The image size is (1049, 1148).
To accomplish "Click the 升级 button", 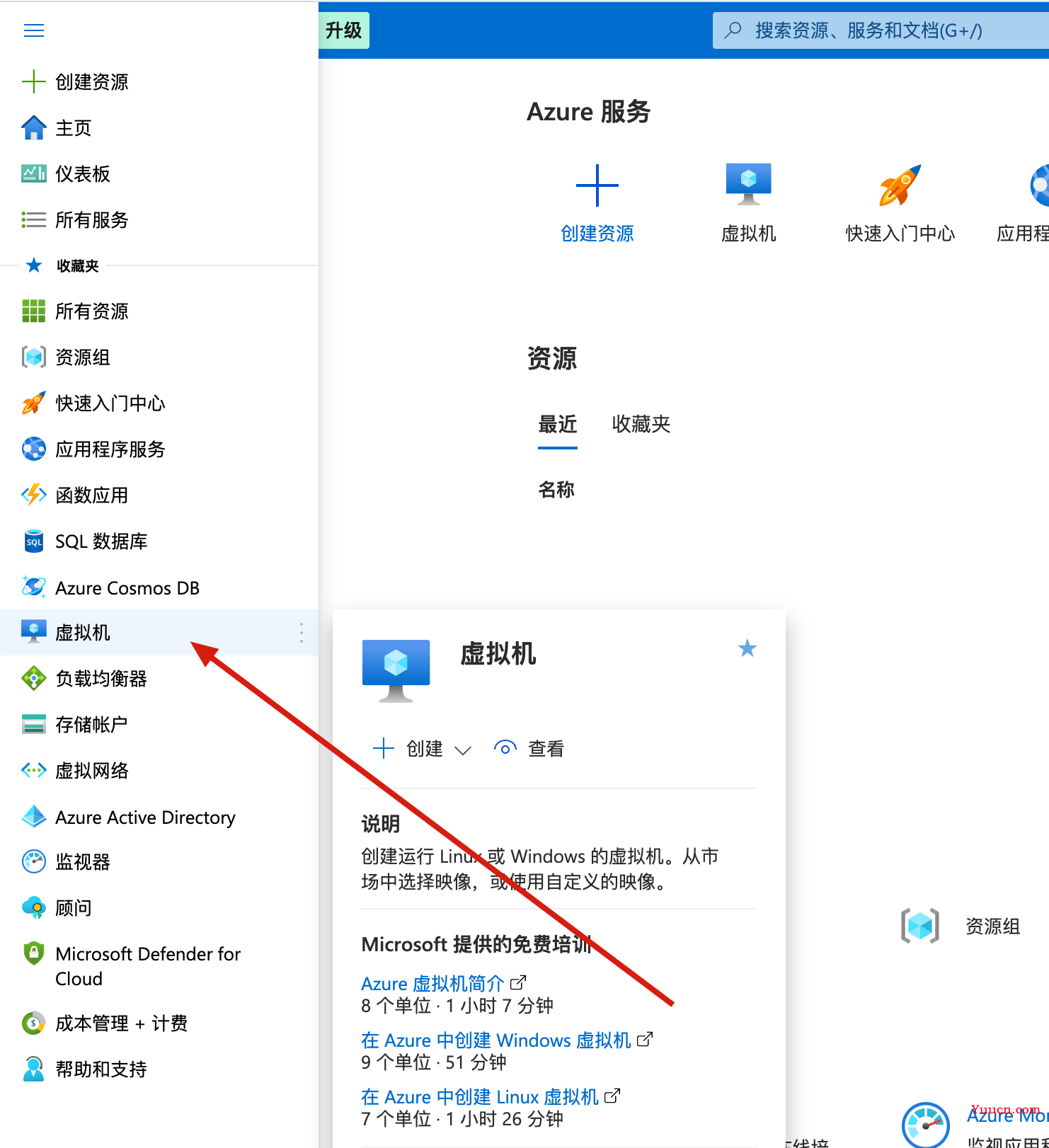I will (344, 30).
